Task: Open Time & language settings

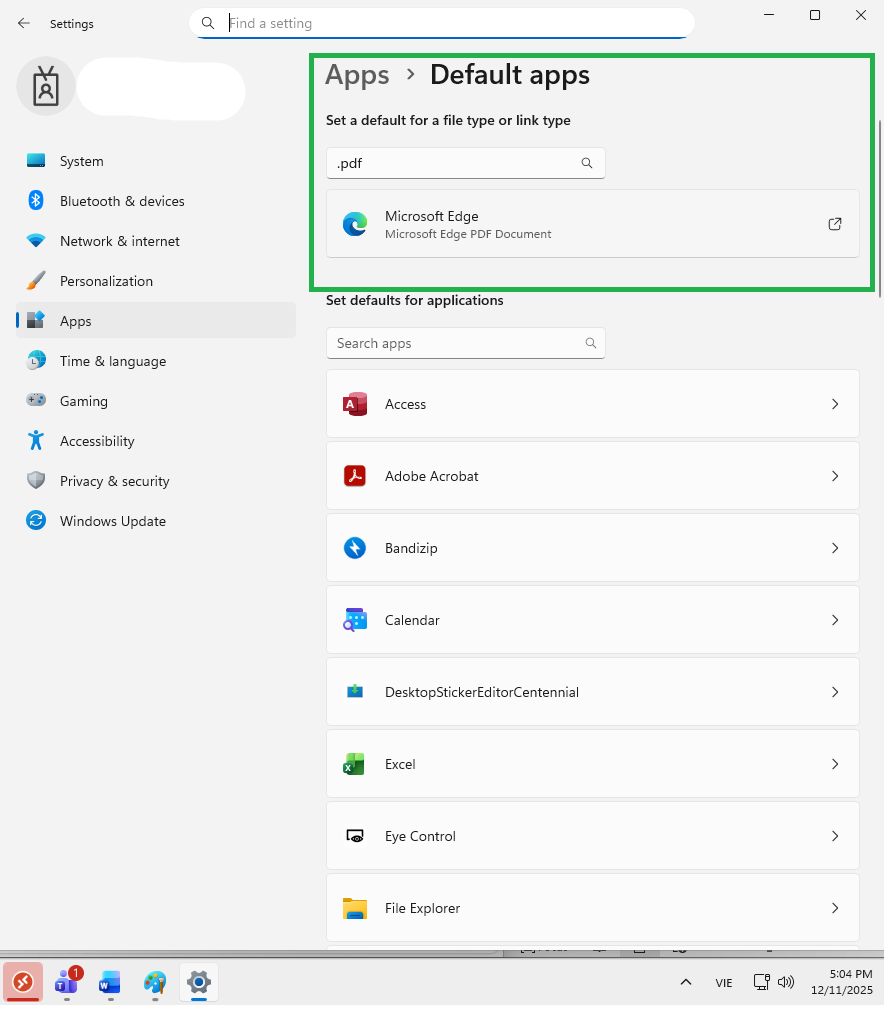Action: pyautogui.click(x=156, y=361)
